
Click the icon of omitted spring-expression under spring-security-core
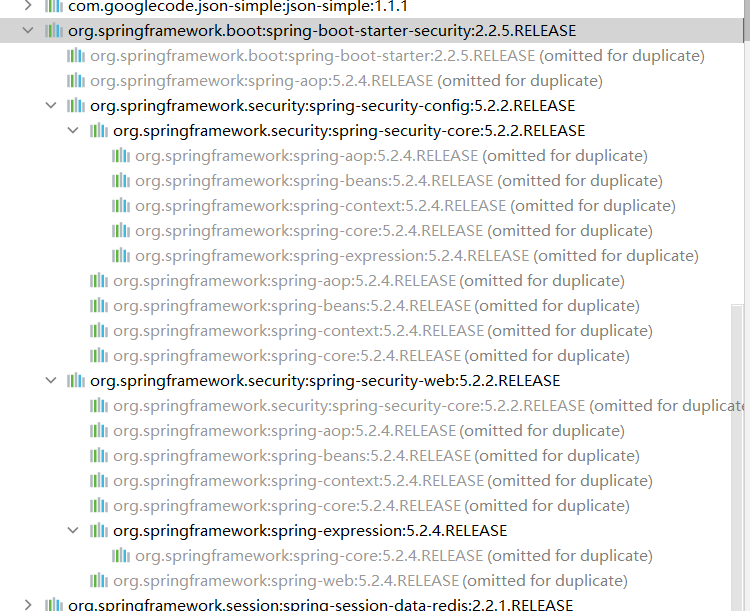[x=121, y=255]
